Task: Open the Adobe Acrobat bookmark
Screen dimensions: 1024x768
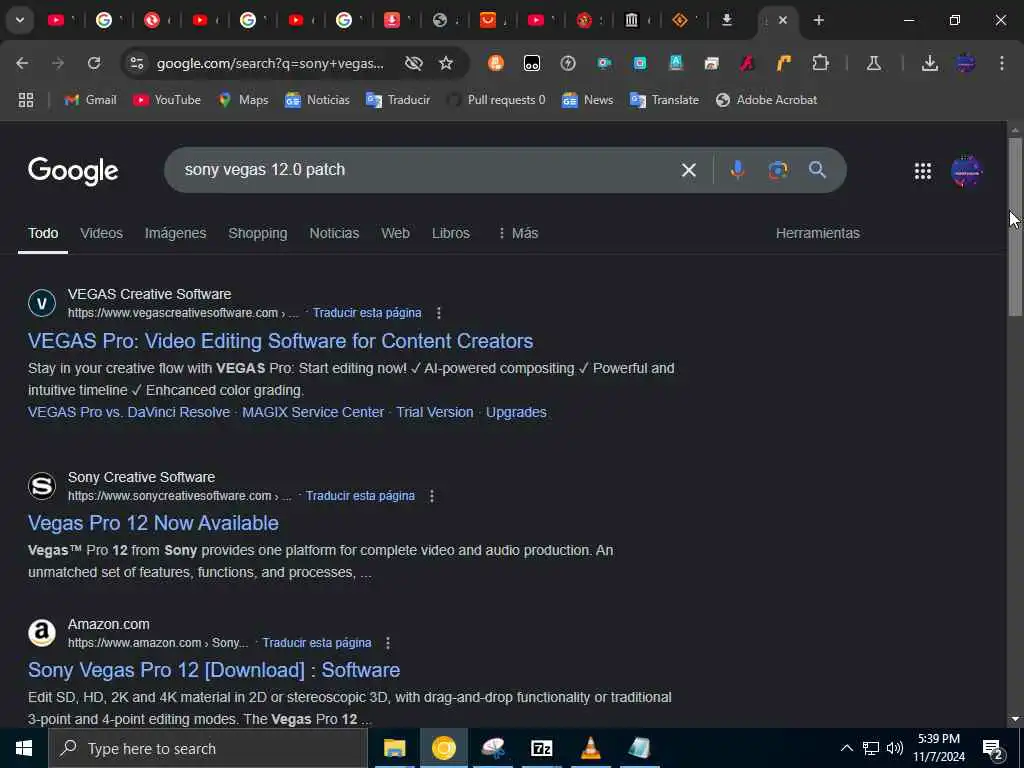Action: [x=766, y=100]
